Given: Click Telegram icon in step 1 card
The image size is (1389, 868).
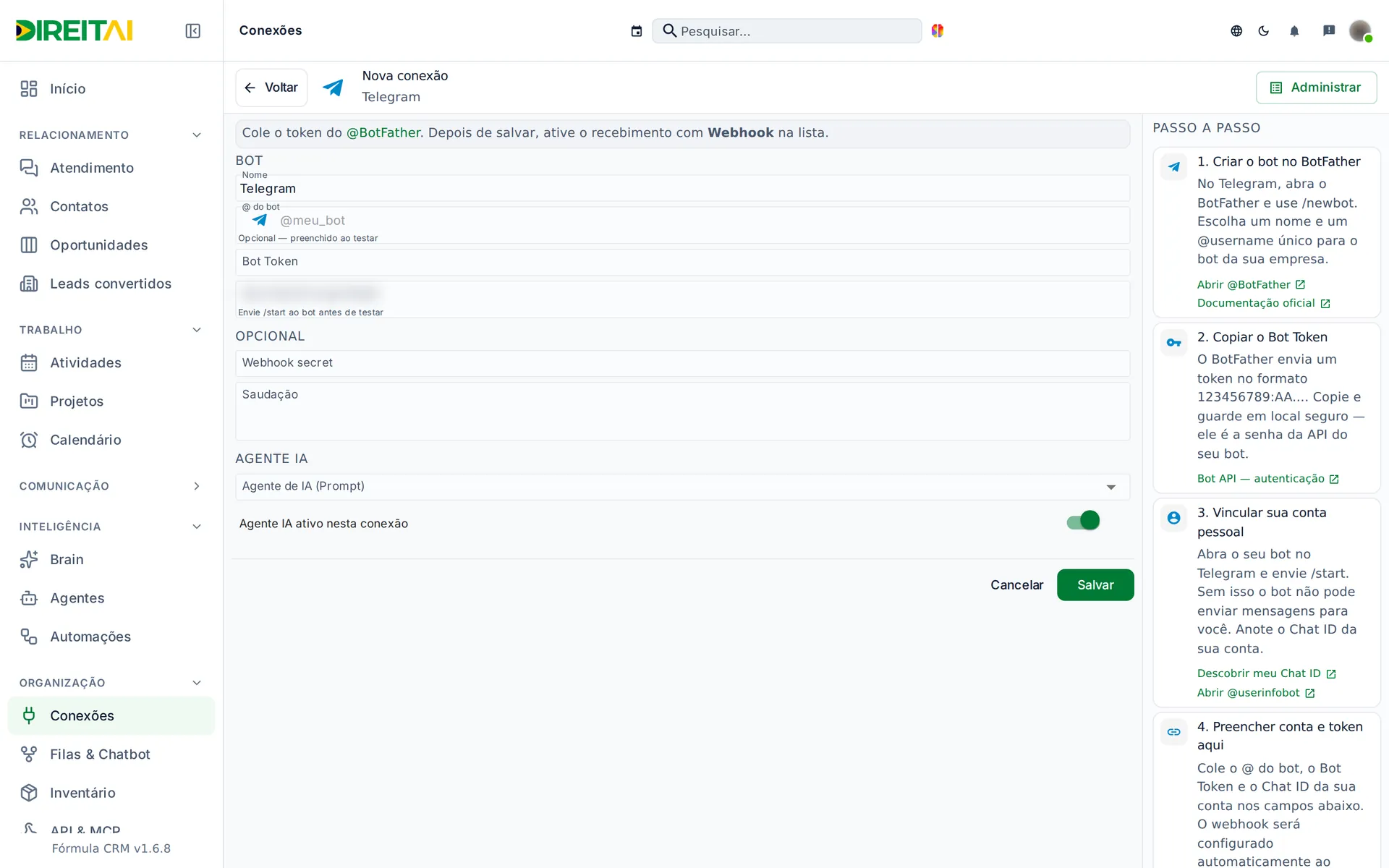Looking at the screenshot, I should (1173, 167).
